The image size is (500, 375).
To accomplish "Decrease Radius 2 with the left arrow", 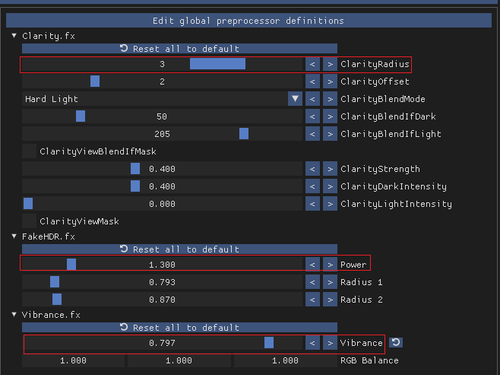I will point(312,300).
